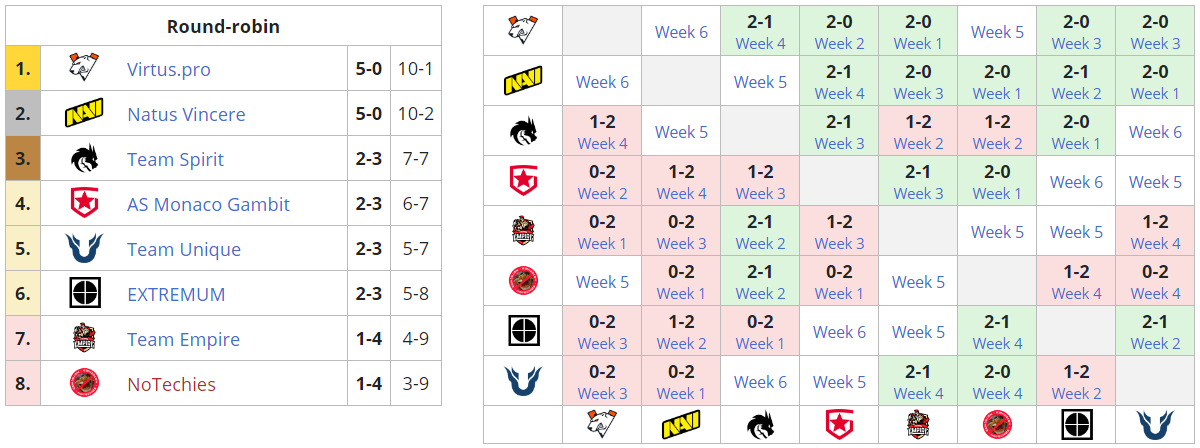
Task: Click the AS Monaco Gambit logo in standings
Action: coord(84,205)
